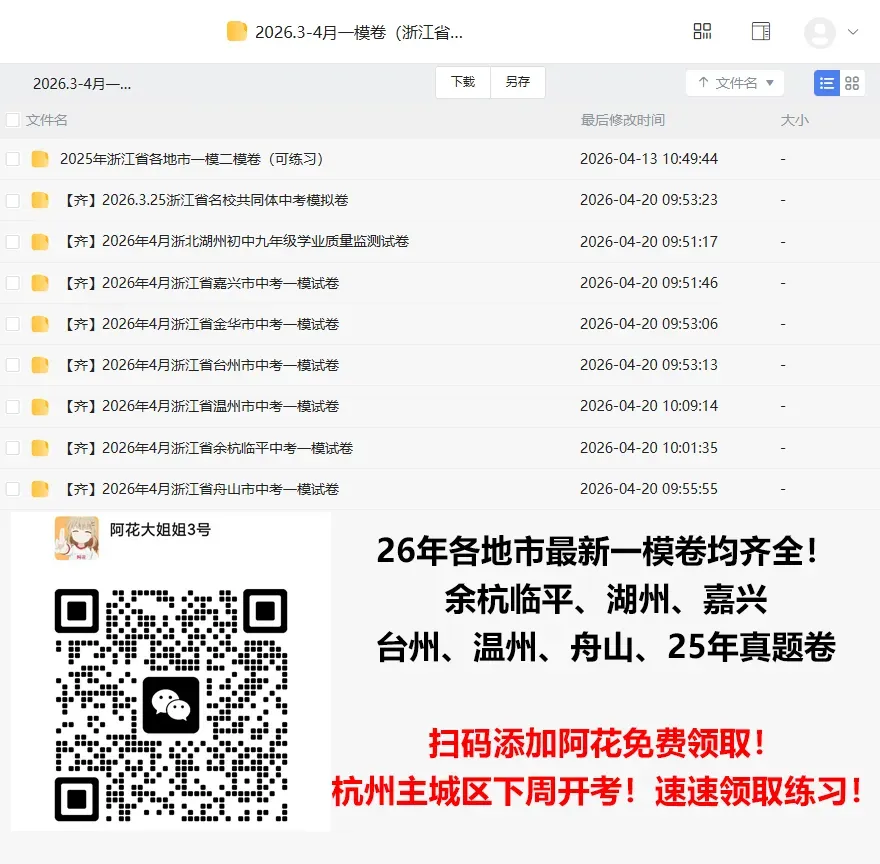Image resolution: width=880 pixels, height=864 pixels.
Task: Click the yellow folder icon in title
Action: (x=237, y=31)
